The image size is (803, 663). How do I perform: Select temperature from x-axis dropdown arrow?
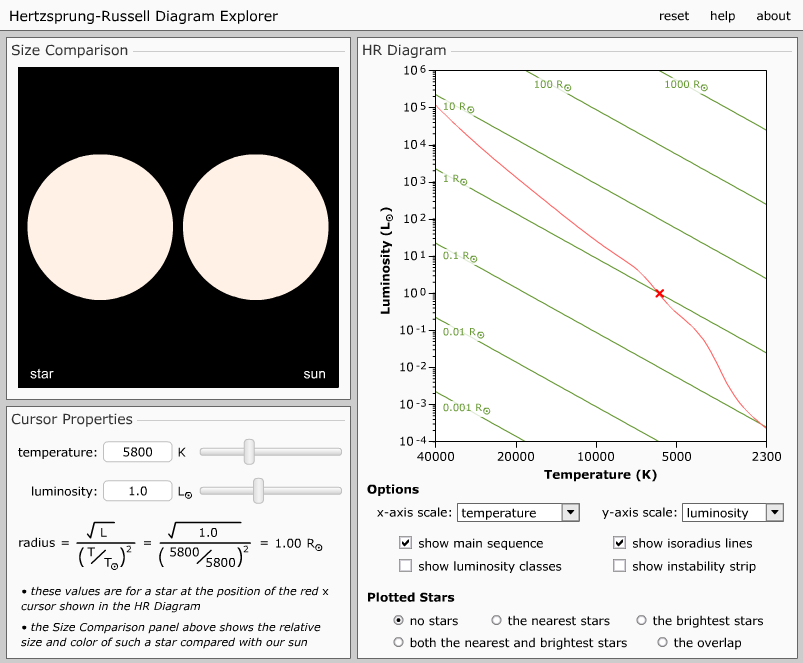tap(570, 512)
